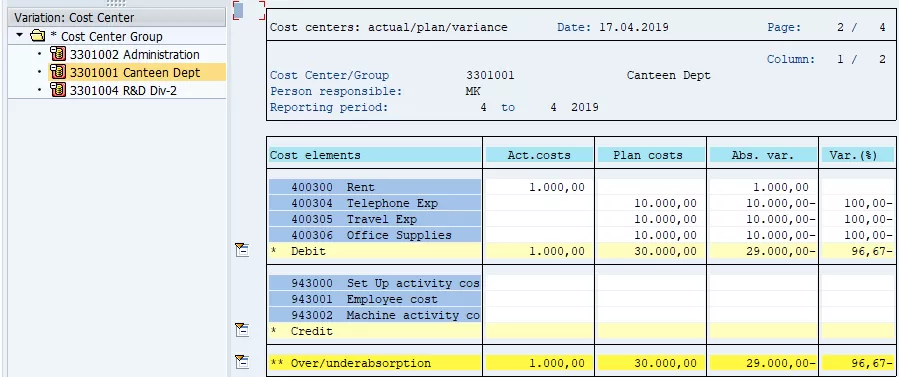Screen dimensions: 899x377
Task: Click the Plan costs column header
Action: pos(651,155)
